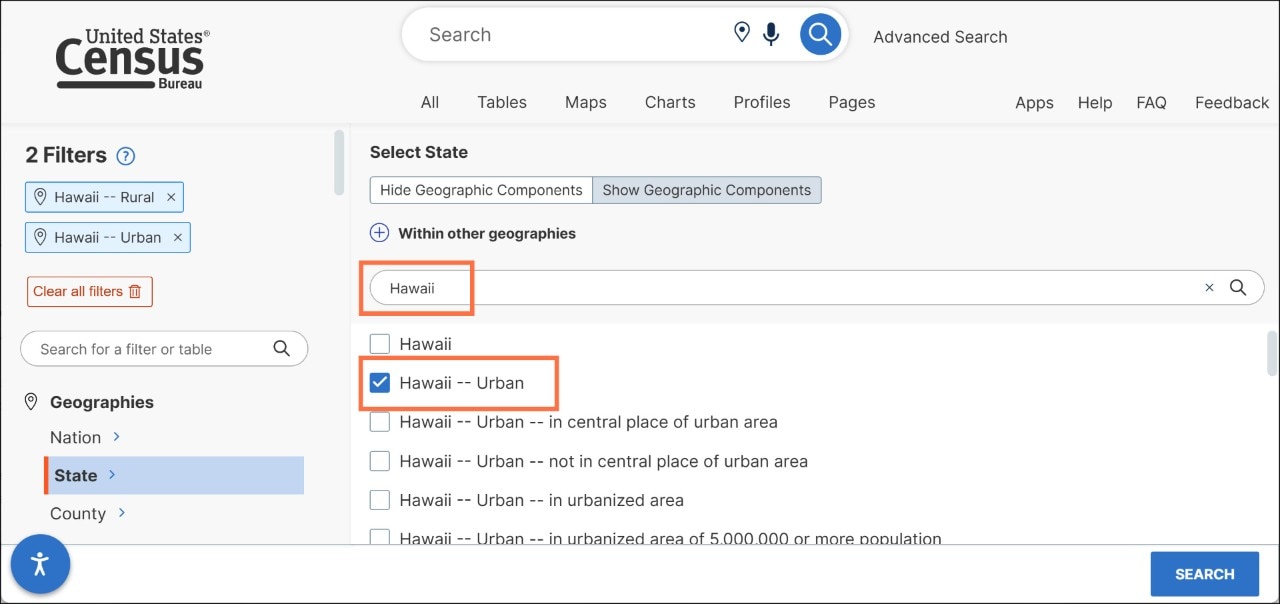This screenshot has width=1280, height=604.
Task: Switch to the Tables tab
Action: tap(502, 102)
